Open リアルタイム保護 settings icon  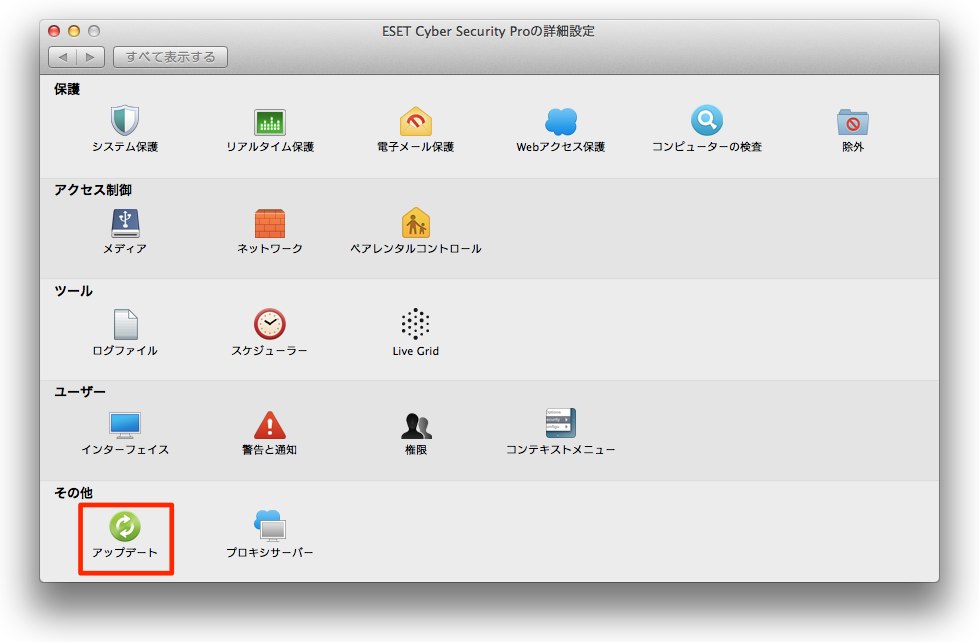point(270,122)
